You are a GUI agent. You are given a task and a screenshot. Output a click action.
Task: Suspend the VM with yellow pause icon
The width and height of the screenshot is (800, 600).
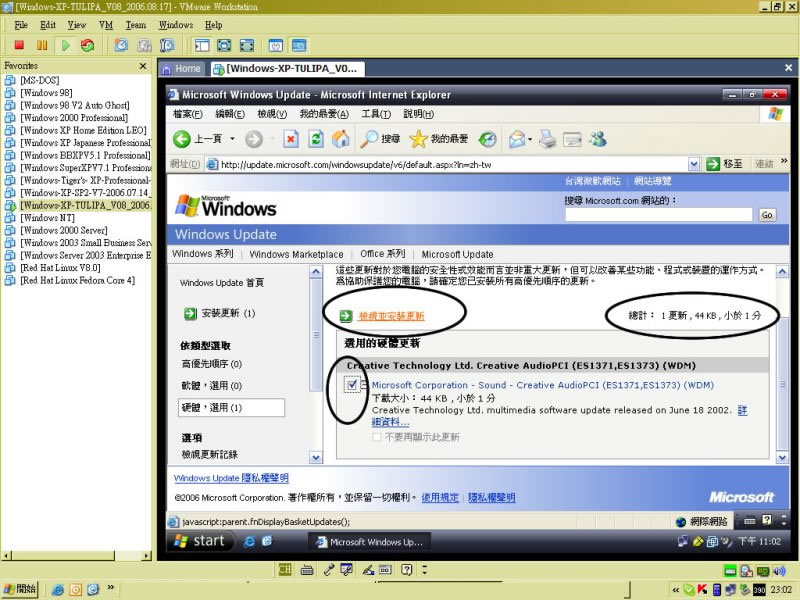click(x=42, y=45)
